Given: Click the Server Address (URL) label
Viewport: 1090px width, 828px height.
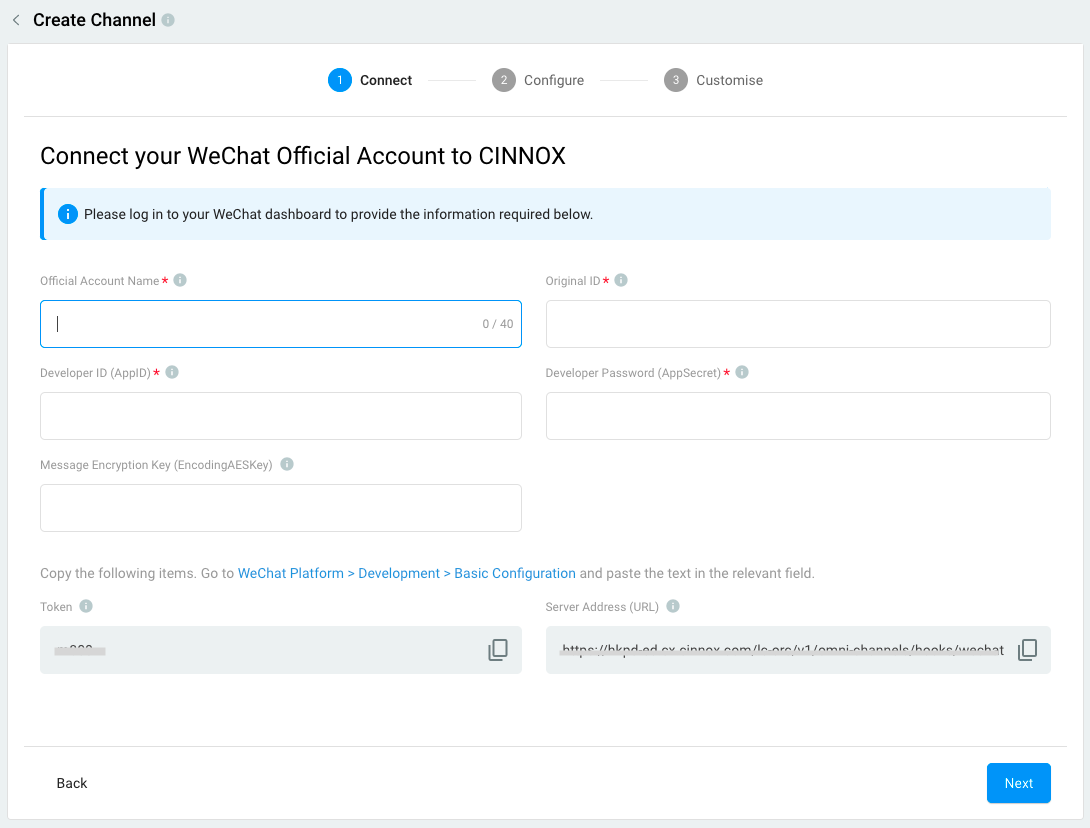Looking at the screenshot, I should [x=602, y=607].
